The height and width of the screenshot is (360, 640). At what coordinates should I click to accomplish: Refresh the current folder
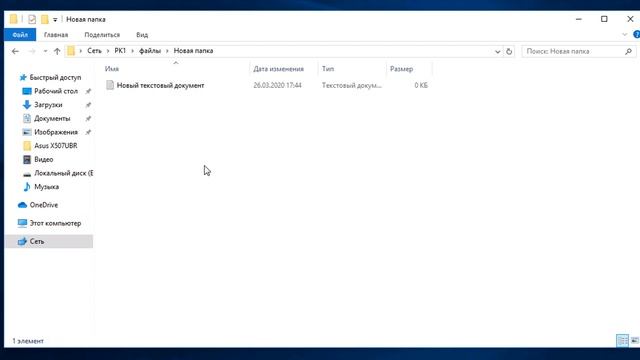(x=509, y=52)
